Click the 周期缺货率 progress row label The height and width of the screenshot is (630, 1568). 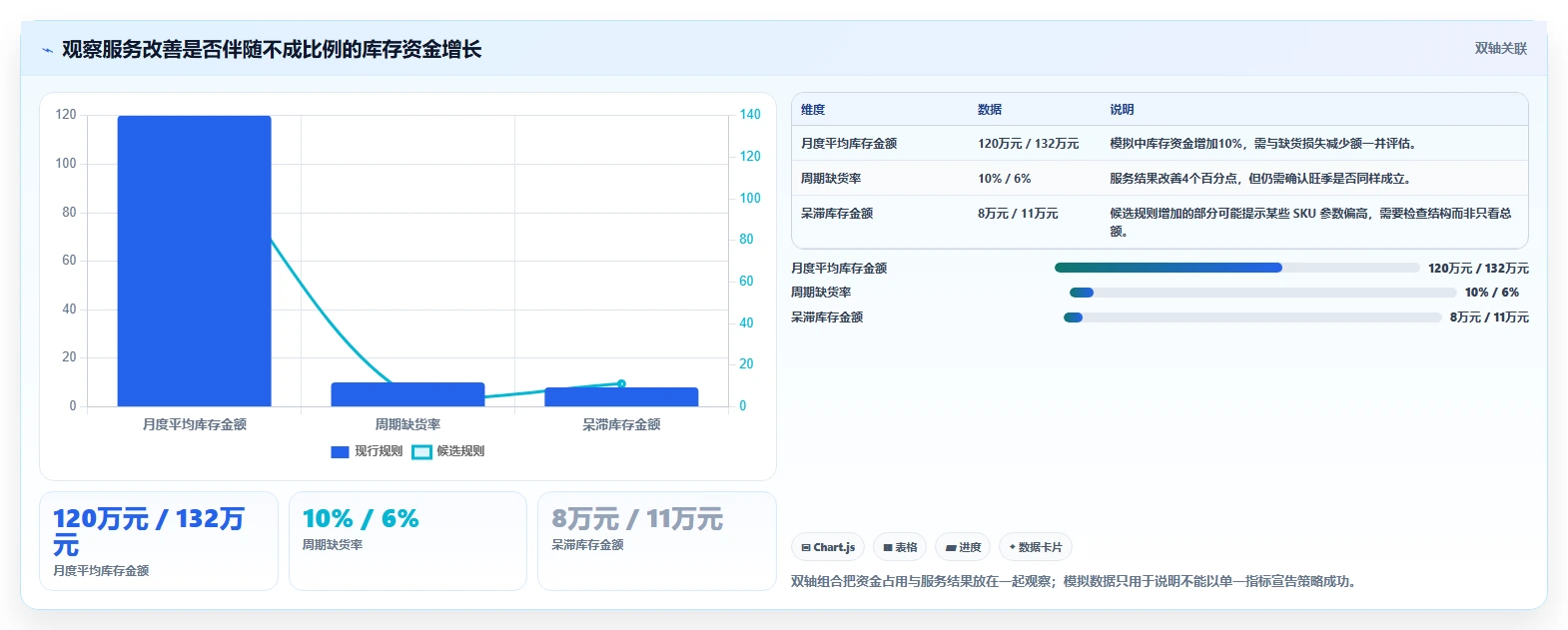pos(821,293)
